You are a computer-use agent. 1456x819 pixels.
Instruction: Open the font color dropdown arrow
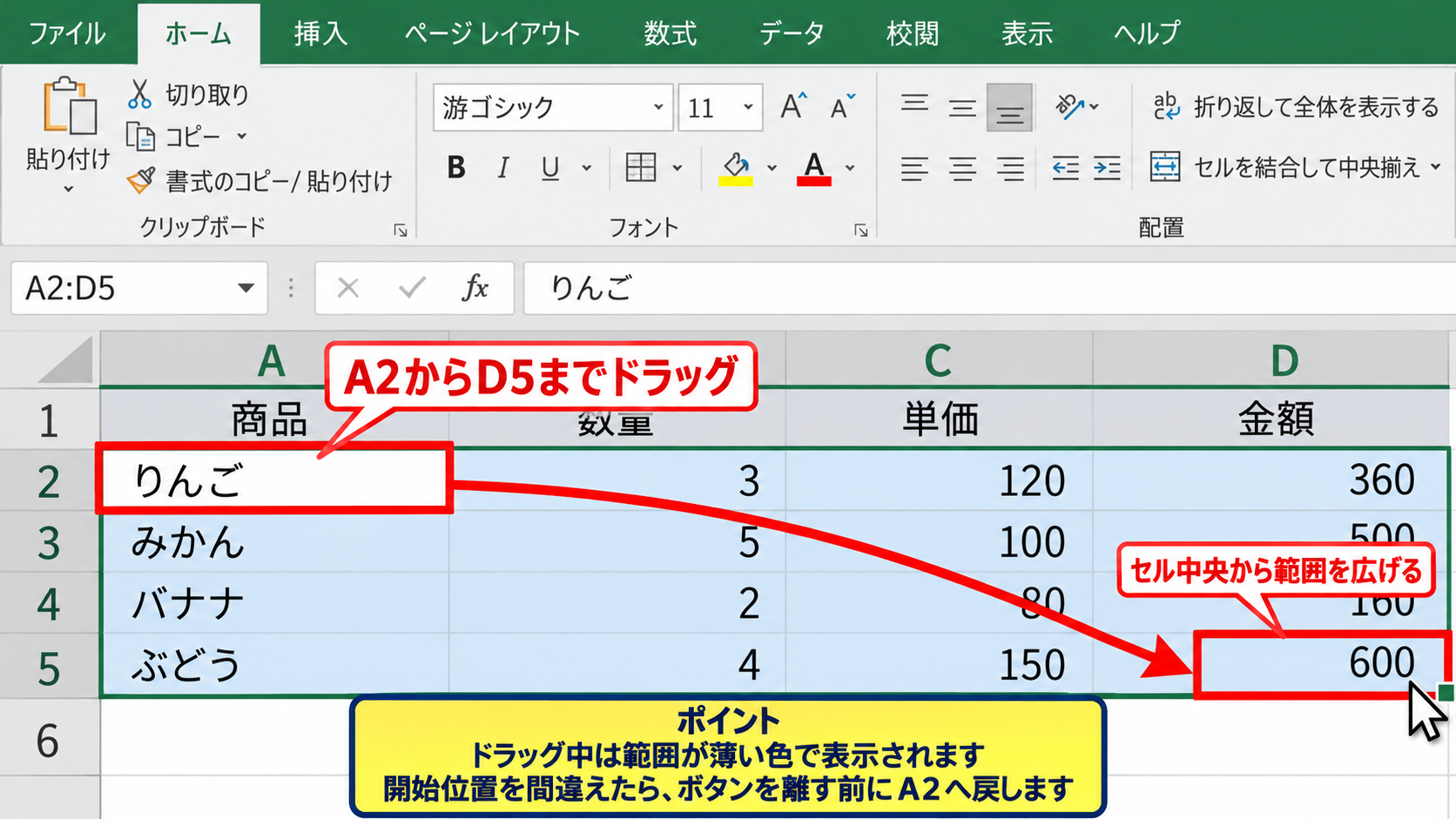pyautogui.click(x=850, y=168)
